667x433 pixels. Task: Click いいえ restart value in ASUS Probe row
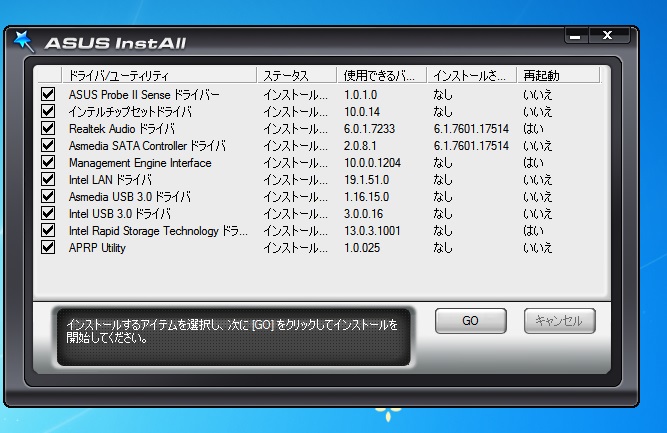537,94
